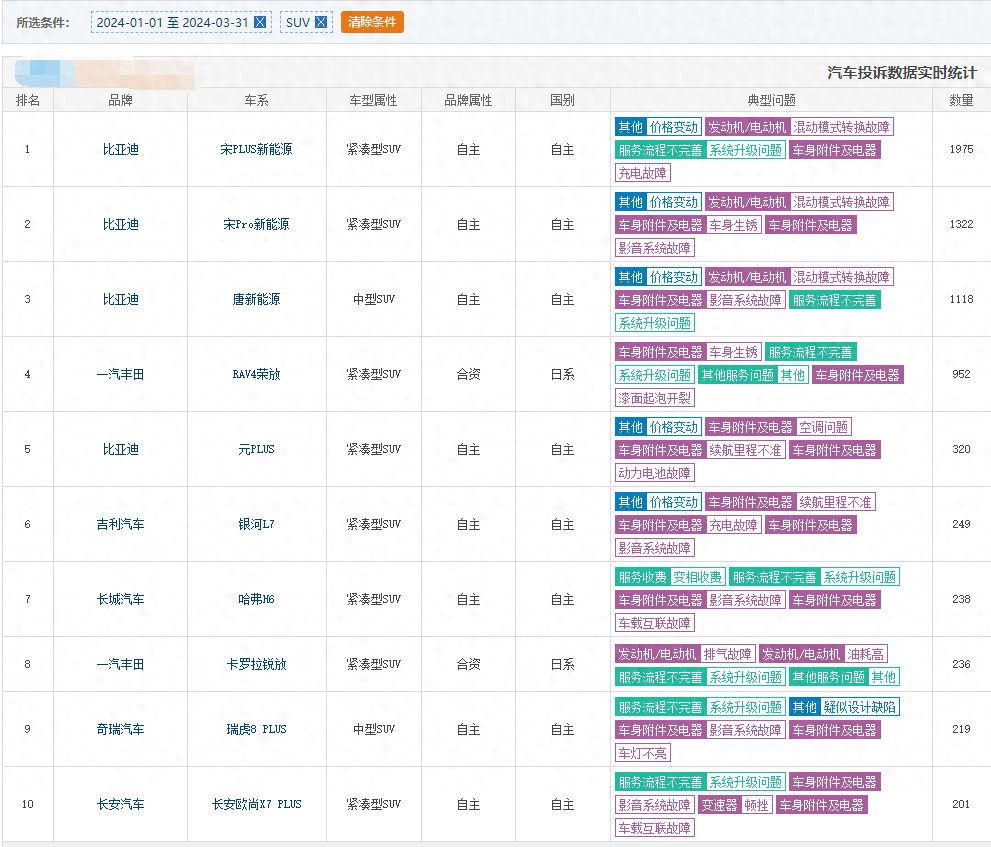Click 顿挫 tag in 长安欧尚X7 PLUS row
991x847 pixels.
pos(756,805)
